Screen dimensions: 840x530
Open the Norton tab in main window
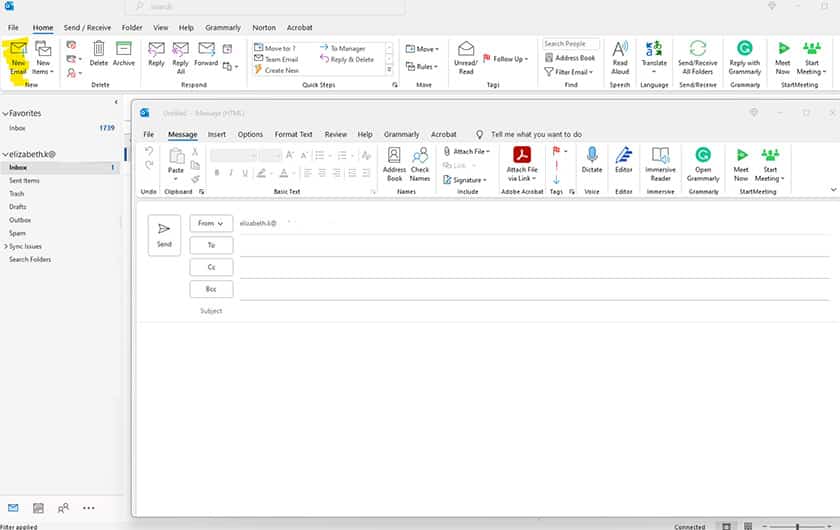[264, 27]
